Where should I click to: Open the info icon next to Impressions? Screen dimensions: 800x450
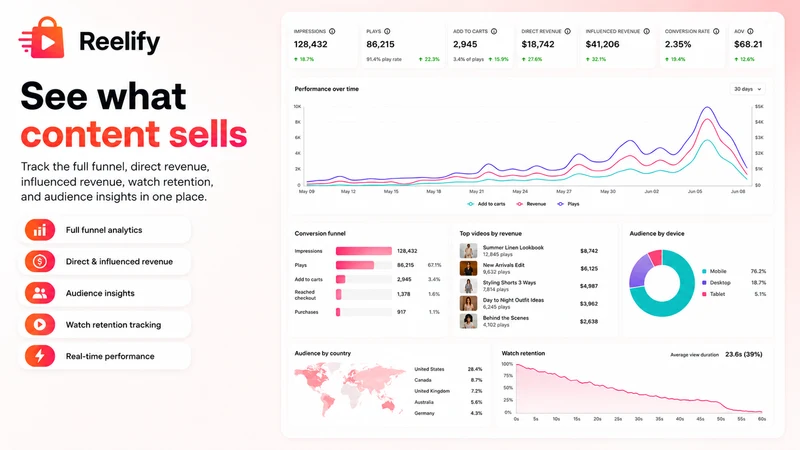pos(332,31)
